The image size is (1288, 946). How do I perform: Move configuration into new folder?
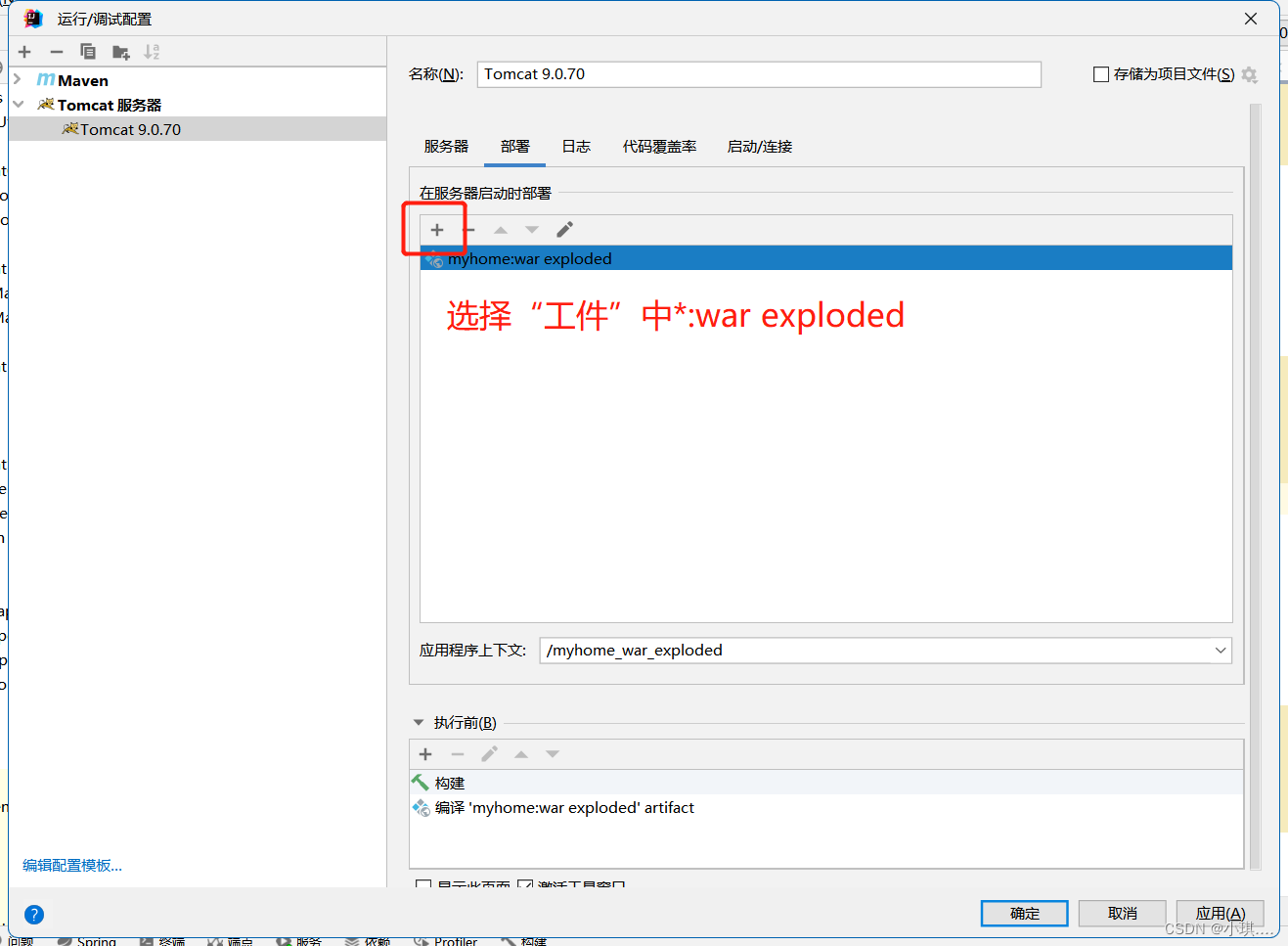point(120,52)
